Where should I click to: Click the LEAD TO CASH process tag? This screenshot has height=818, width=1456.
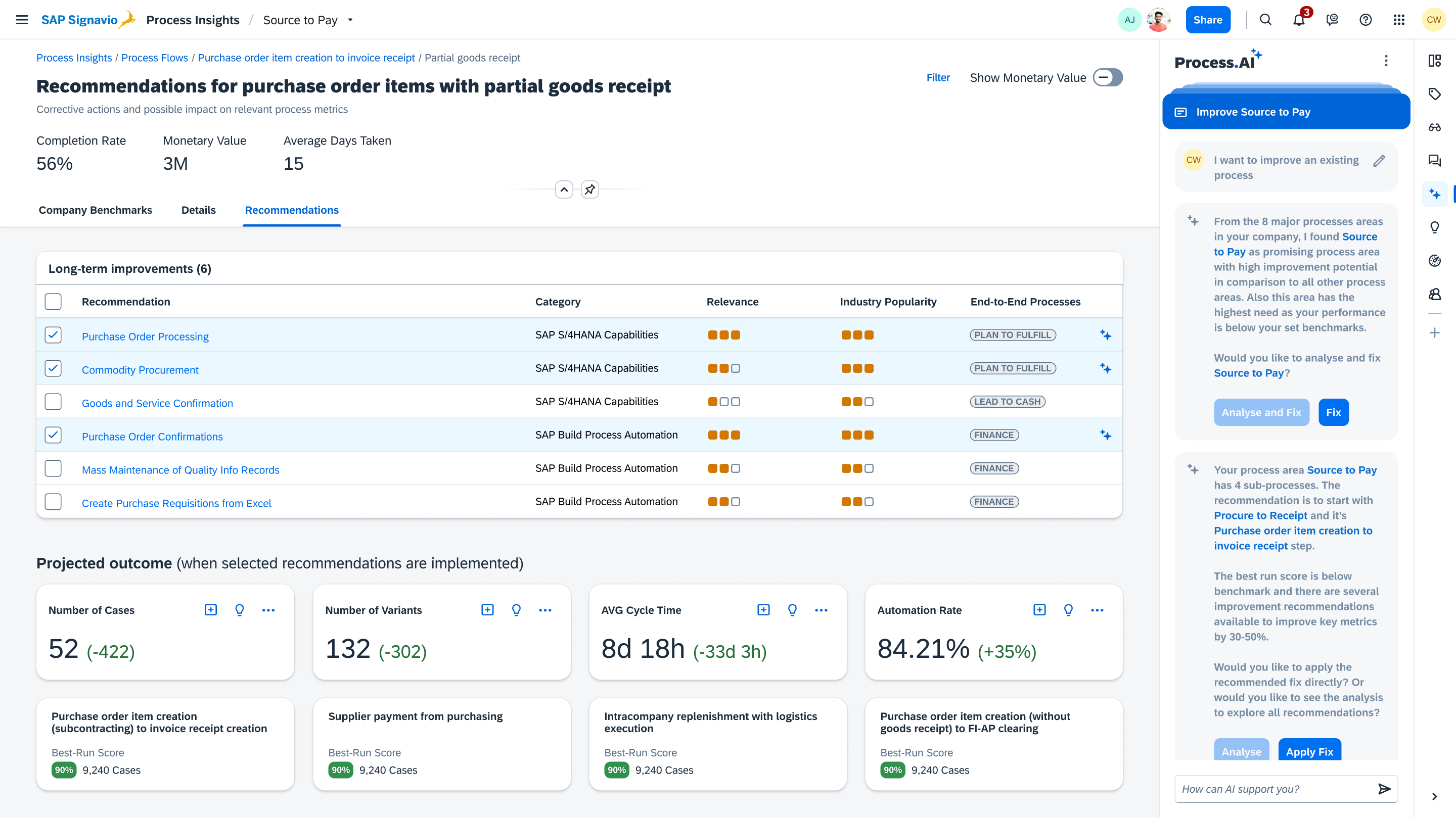[x=1007, y=402]
